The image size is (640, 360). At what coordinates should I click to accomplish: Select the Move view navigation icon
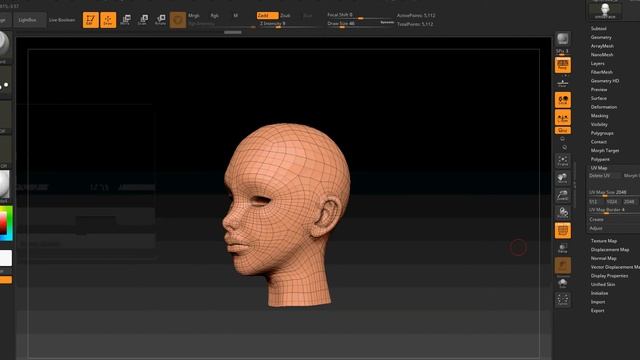[563, 178]
